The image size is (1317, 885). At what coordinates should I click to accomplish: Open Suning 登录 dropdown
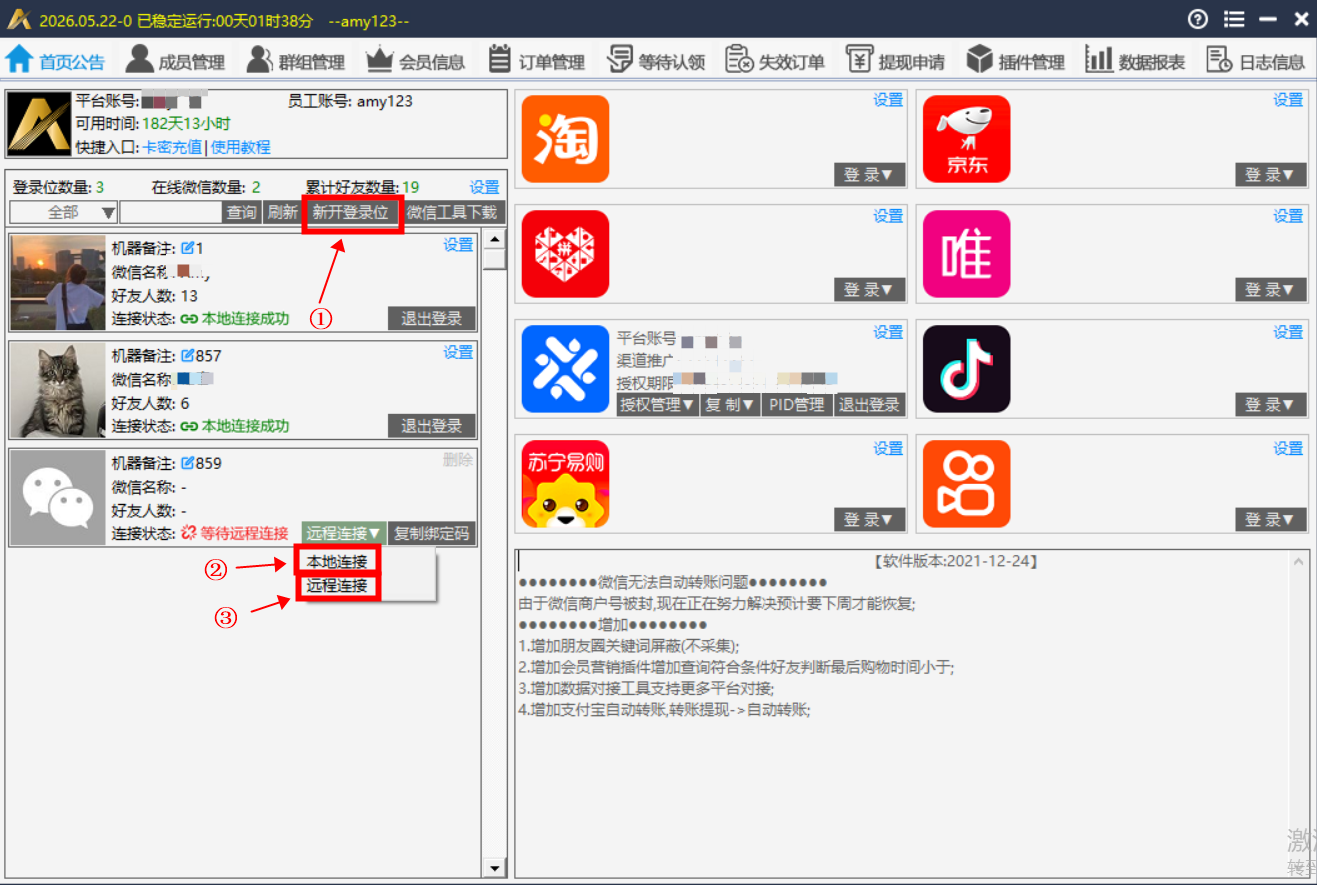point(869,520)
